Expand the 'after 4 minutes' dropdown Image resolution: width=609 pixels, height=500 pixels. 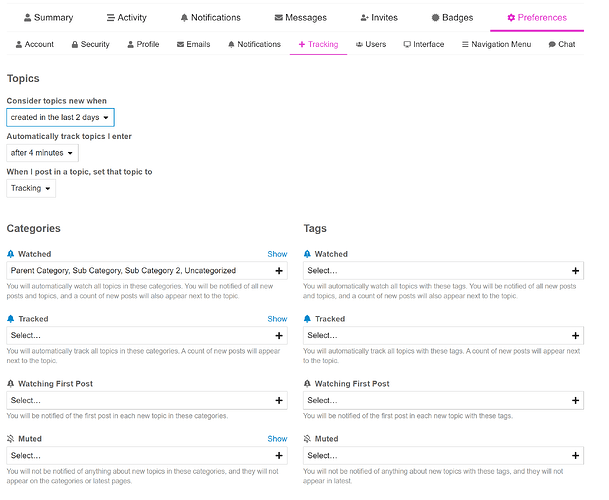coord(42,153)
